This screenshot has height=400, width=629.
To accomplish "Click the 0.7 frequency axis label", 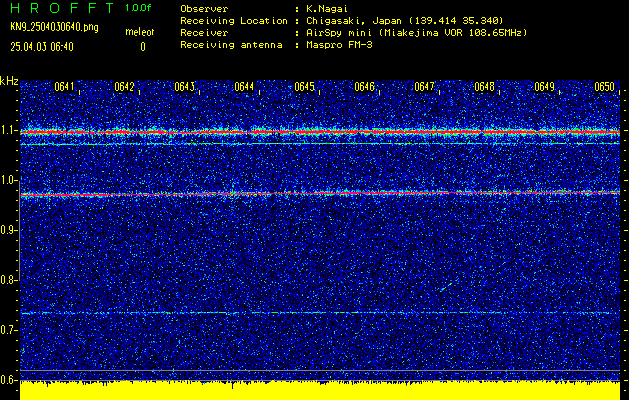I will point(7,330).
